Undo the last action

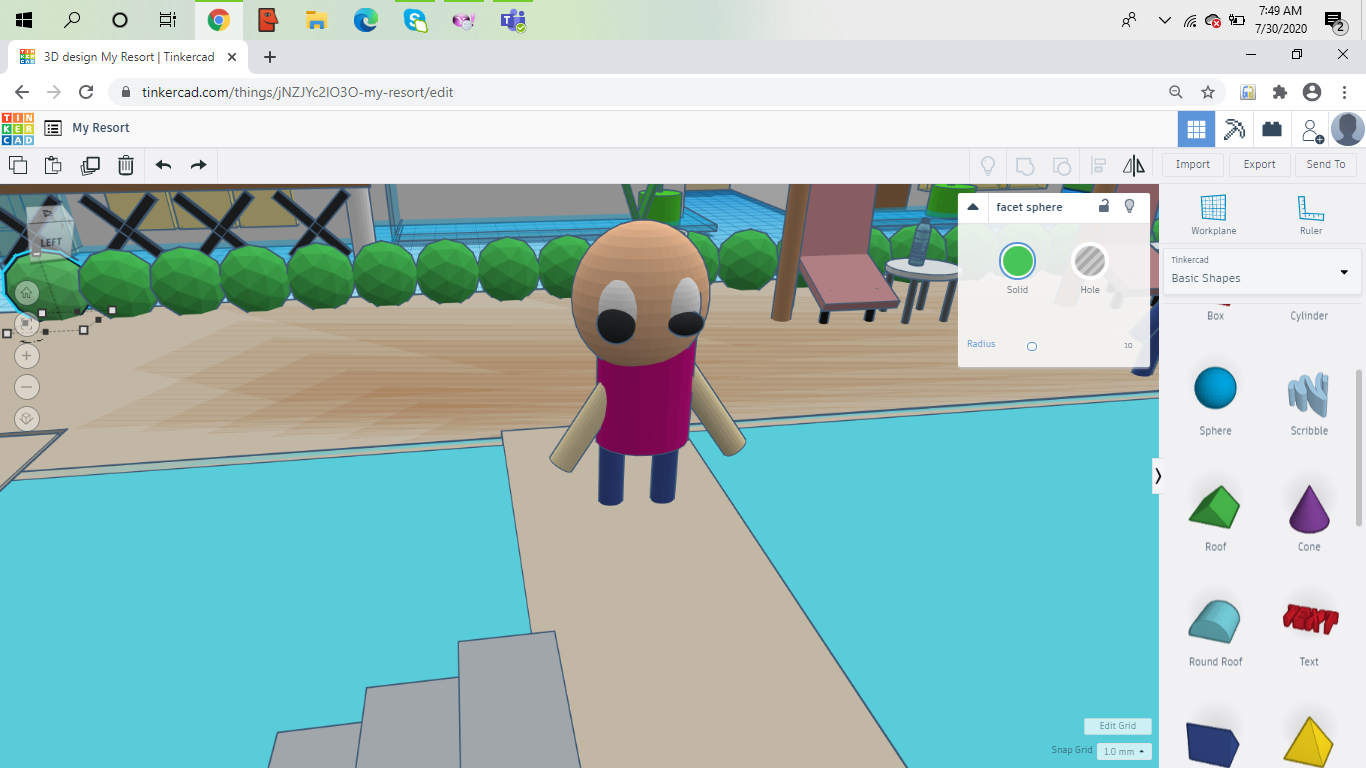coord(164,165)
